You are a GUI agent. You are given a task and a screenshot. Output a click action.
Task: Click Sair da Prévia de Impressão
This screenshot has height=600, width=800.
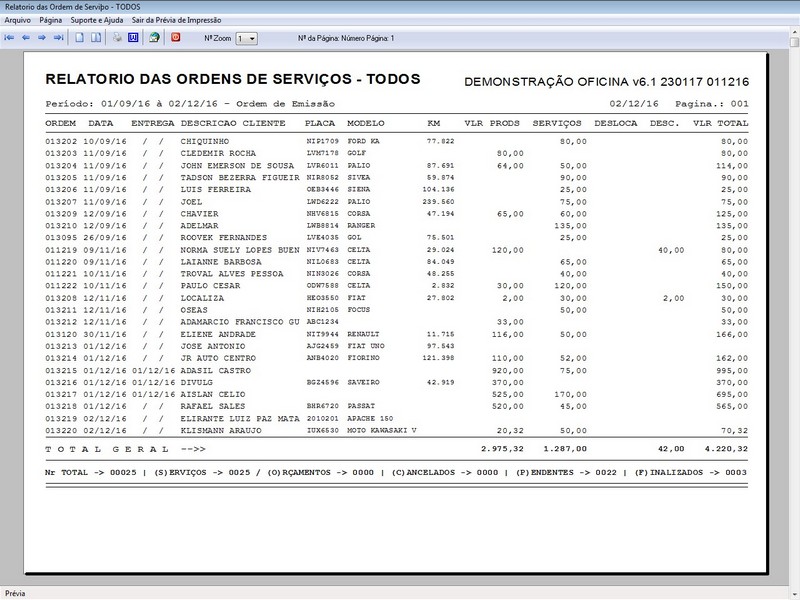tap(175, 18)
